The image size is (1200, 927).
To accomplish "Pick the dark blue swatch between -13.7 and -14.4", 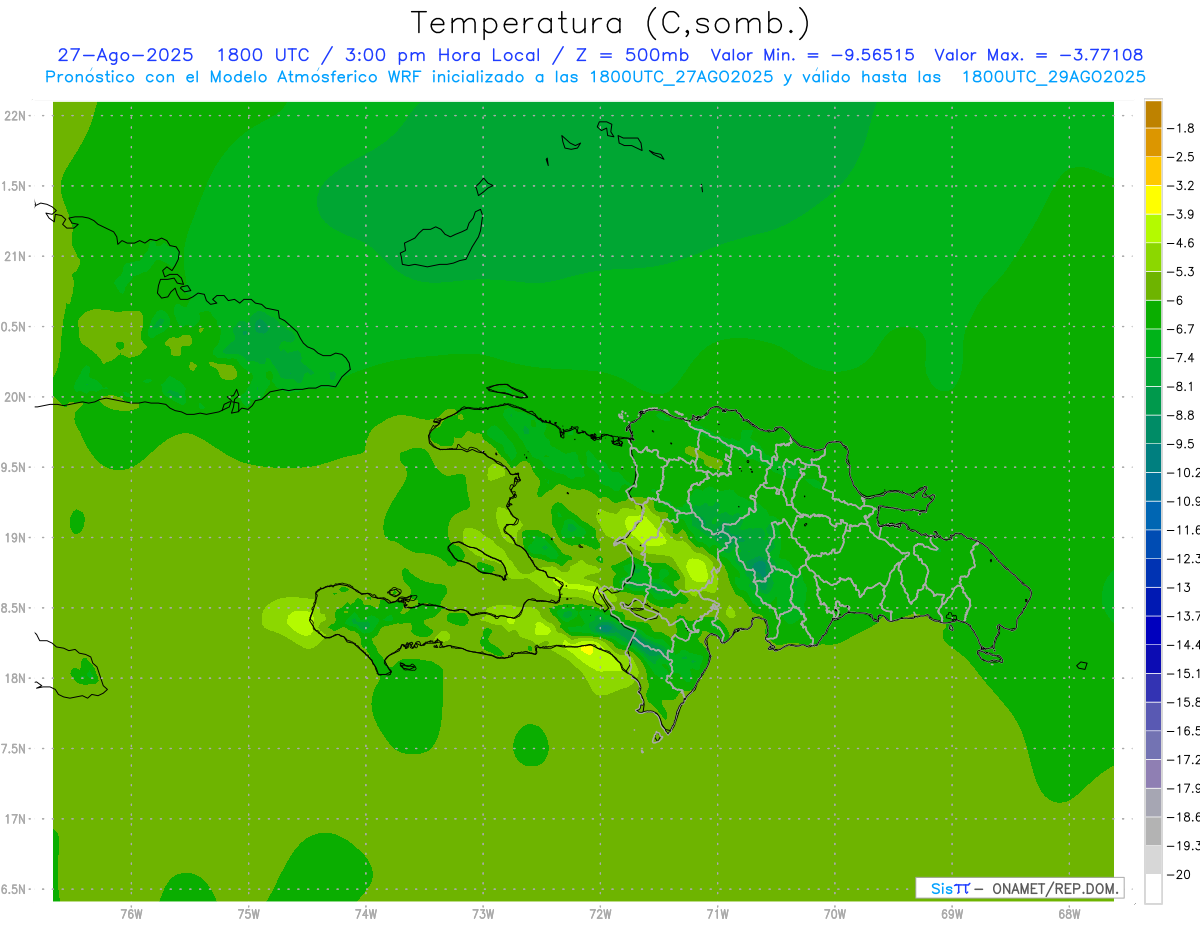I will (1153, 630).
